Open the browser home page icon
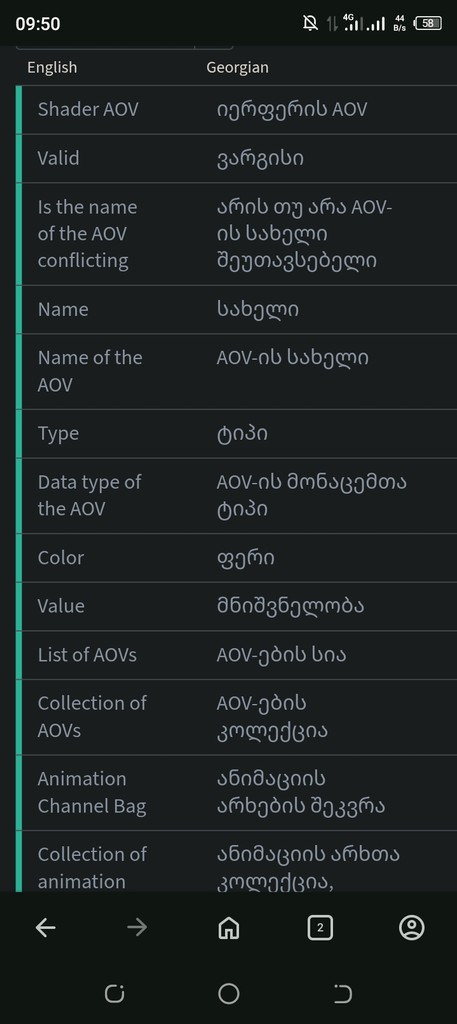Screen dimensions: 457x1024 (x=228, y=928)
